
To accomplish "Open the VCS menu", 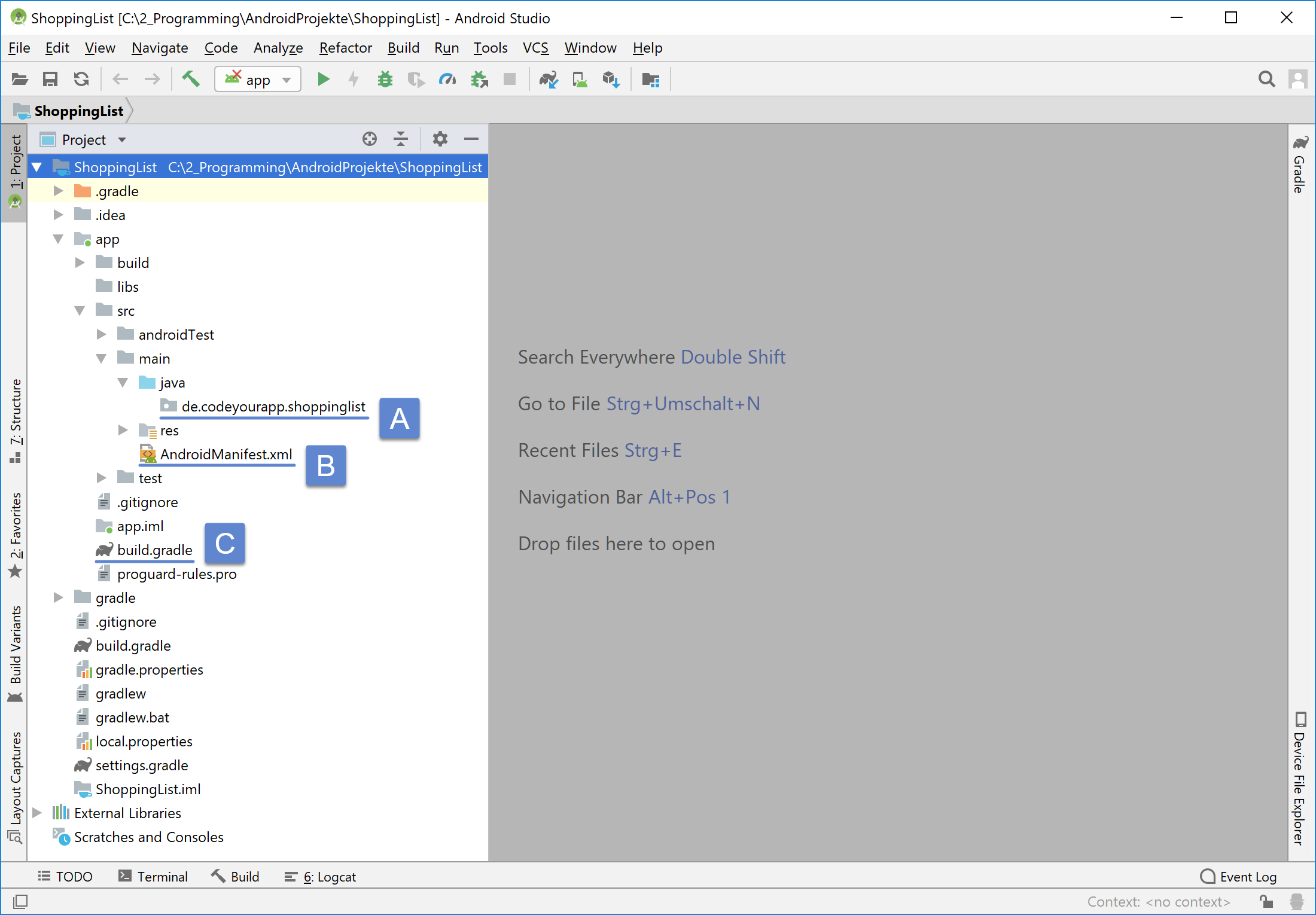I will pyautogui.click(x=535, y=48).
